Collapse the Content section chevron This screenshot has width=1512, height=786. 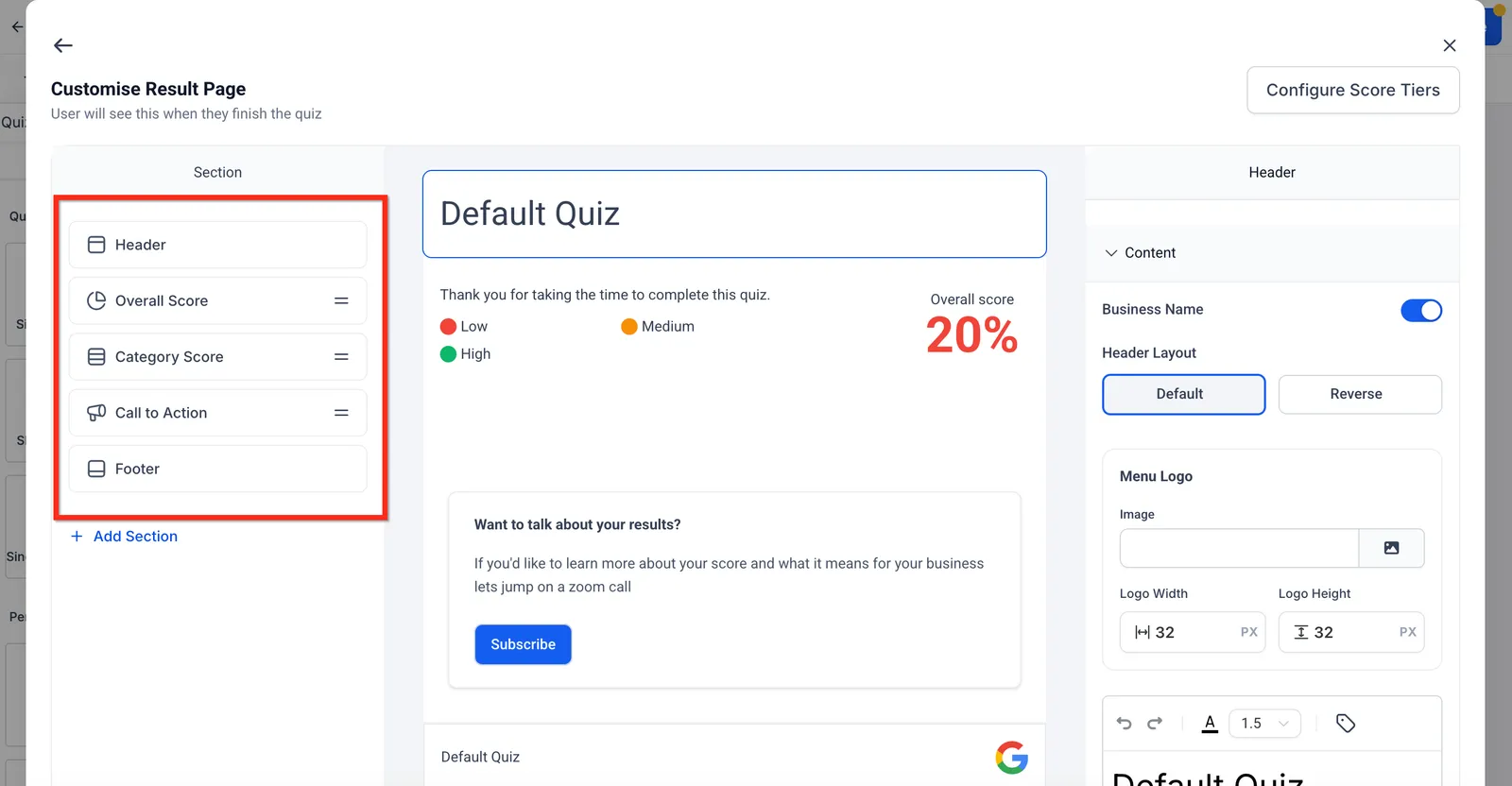1111,253
